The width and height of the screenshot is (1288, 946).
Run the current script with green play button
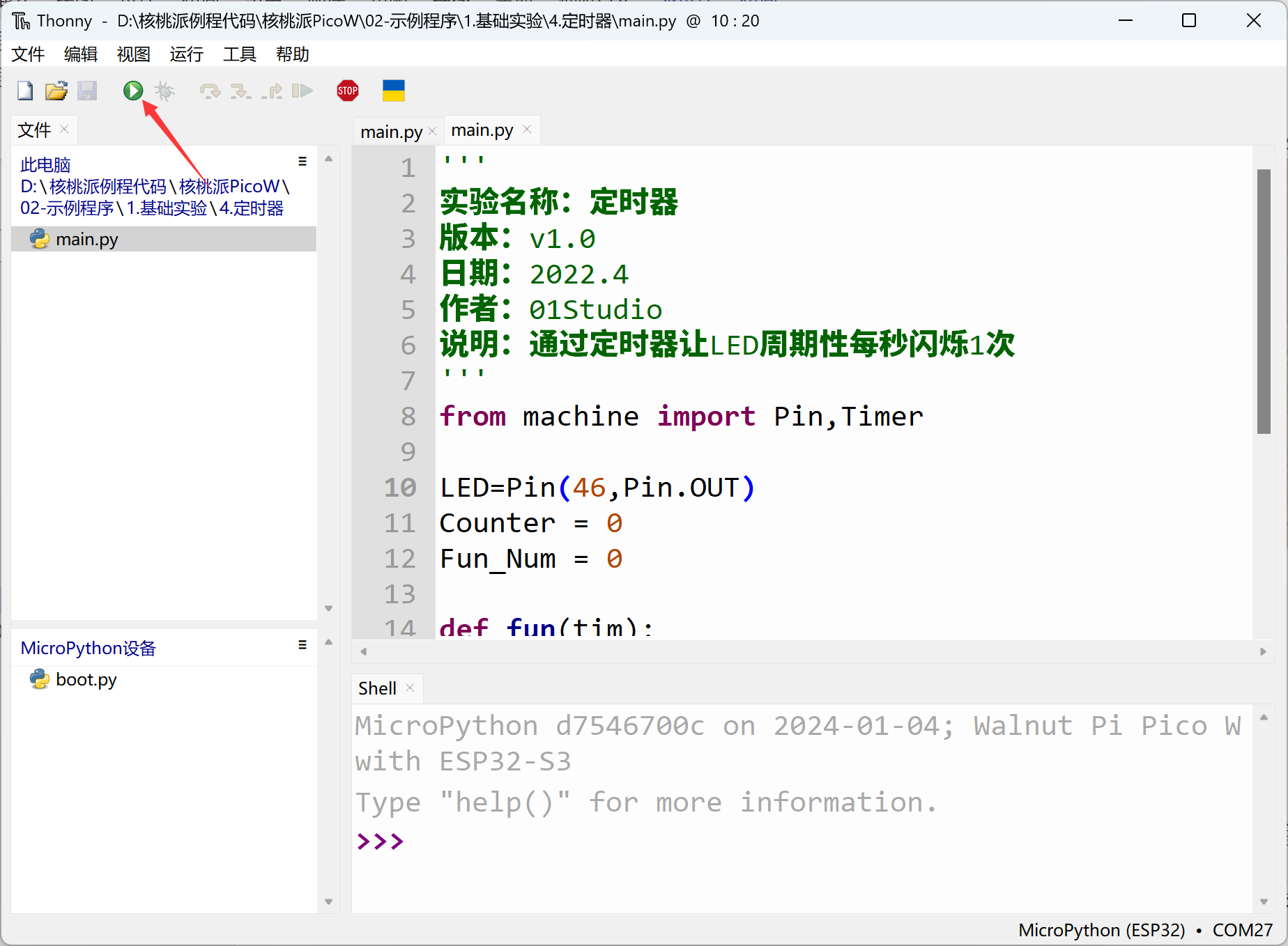[x=132, y=91]
